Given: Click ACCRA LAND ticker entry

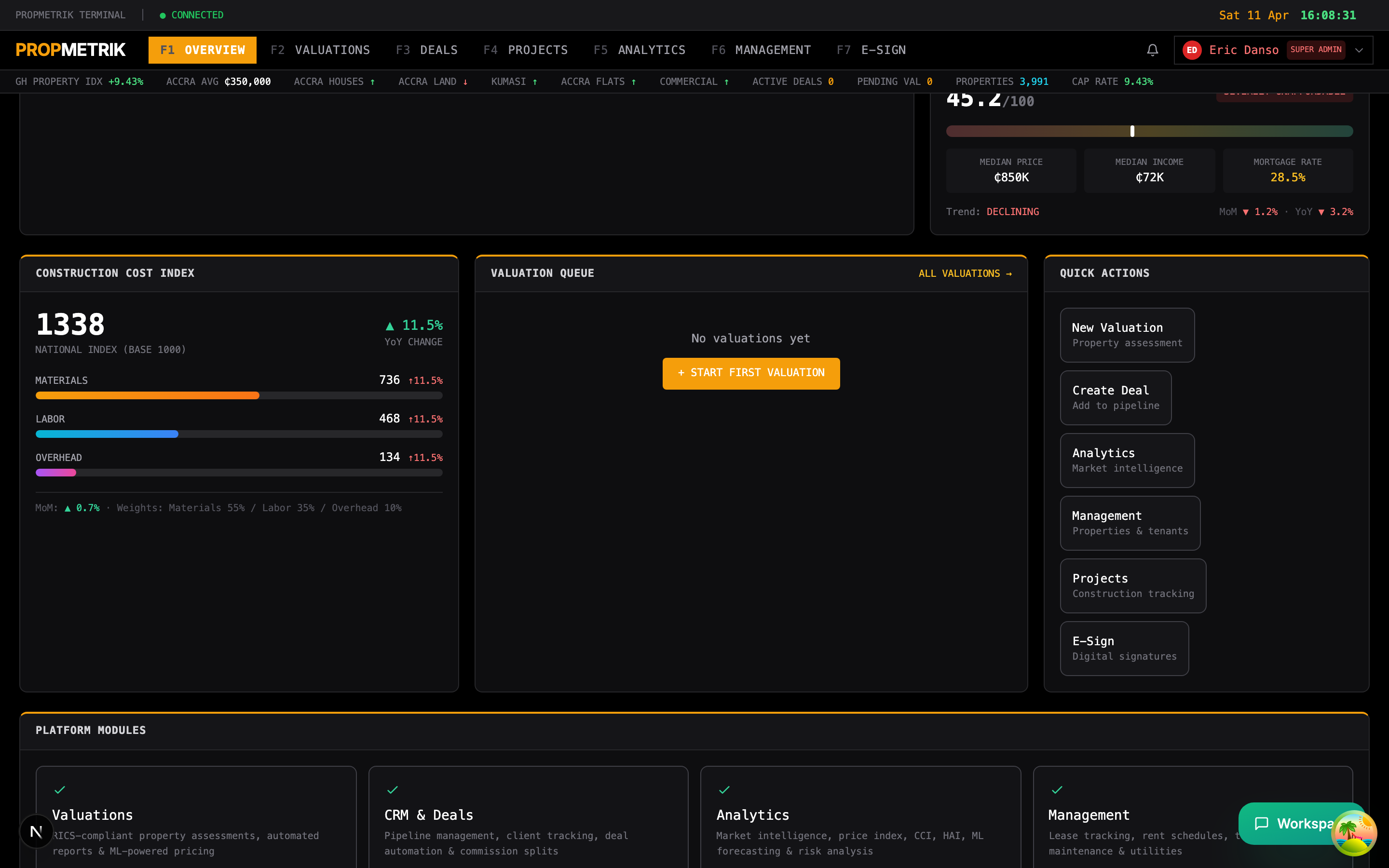Looking at the screenshot, I should point(433,81).
